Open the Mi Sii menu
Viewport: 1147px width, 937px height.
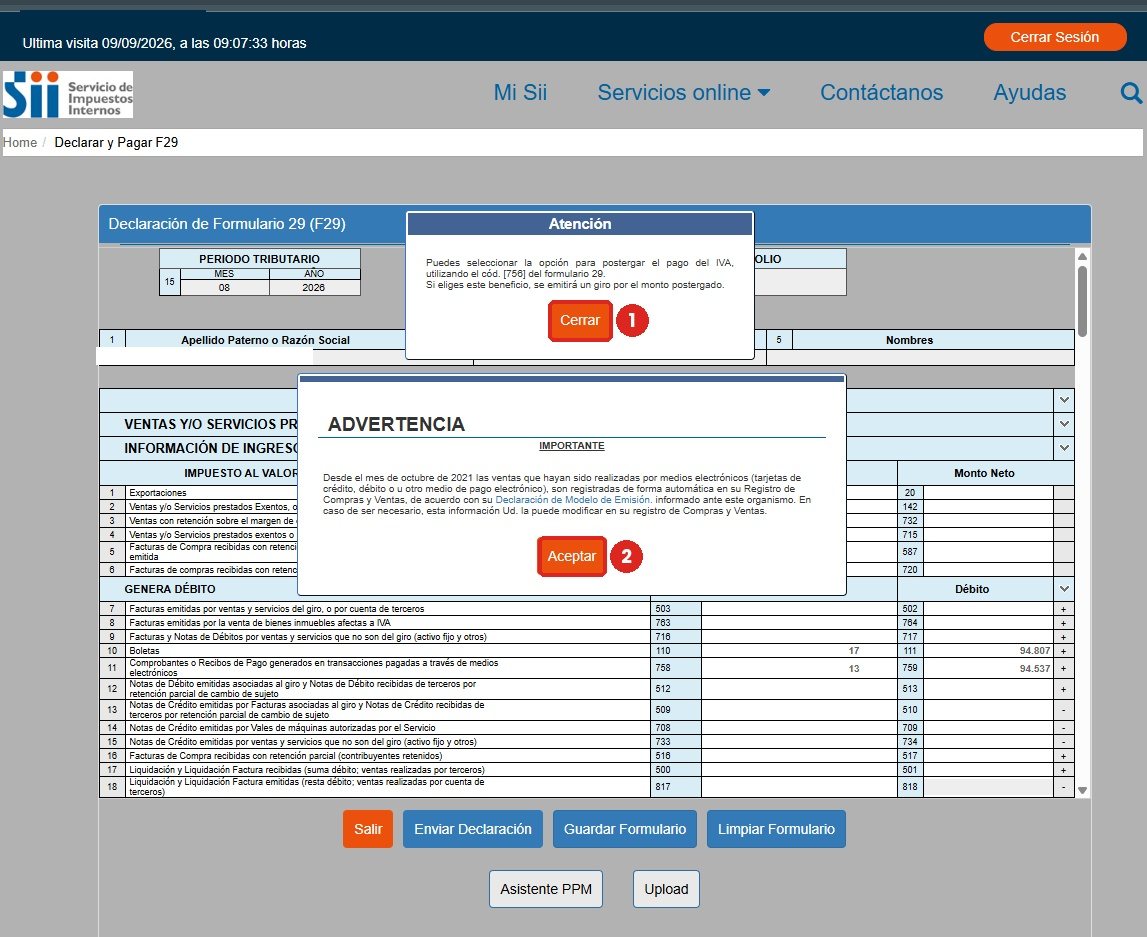[520, 92]
